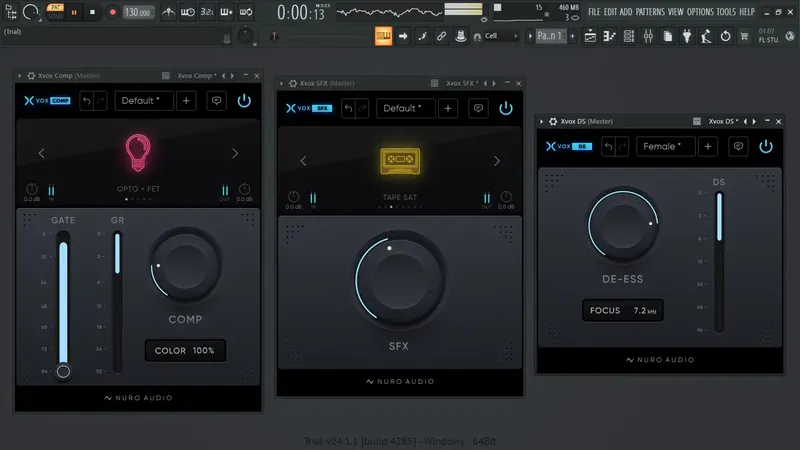Click the wait for input icon
The width and height of the screenshot is (800, 450).
[x=187, y=12]
